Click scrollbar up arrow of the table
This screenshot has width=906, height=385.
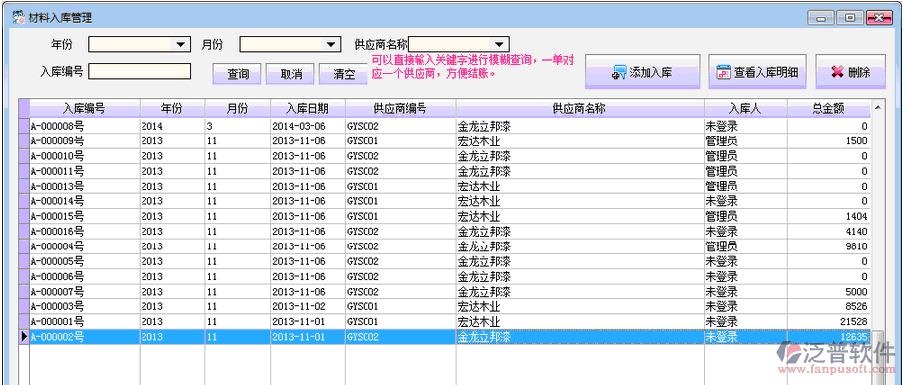[877, 108]
